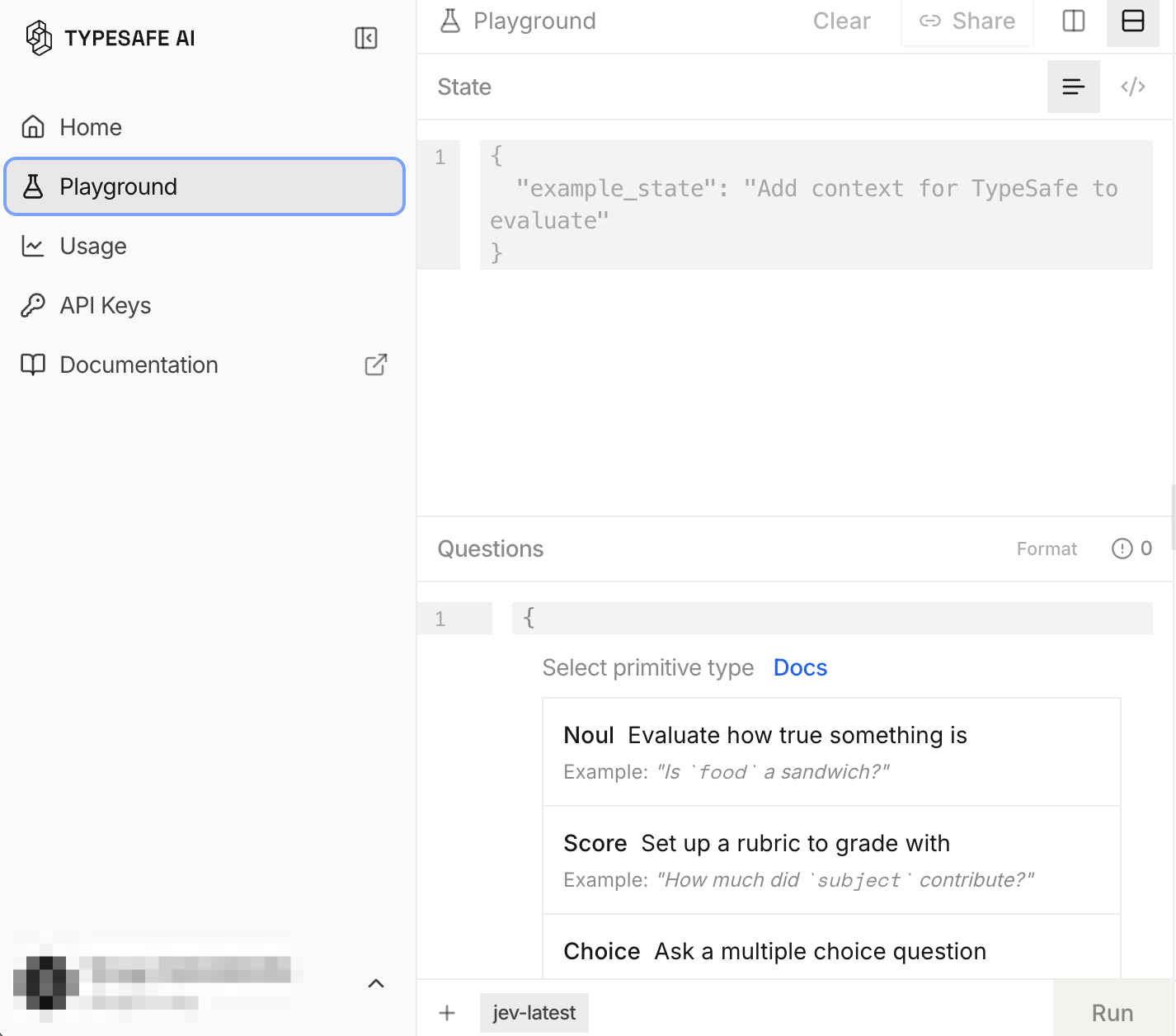
Task: Add a new model with plus icon
Action: [x=447, y=1013]
